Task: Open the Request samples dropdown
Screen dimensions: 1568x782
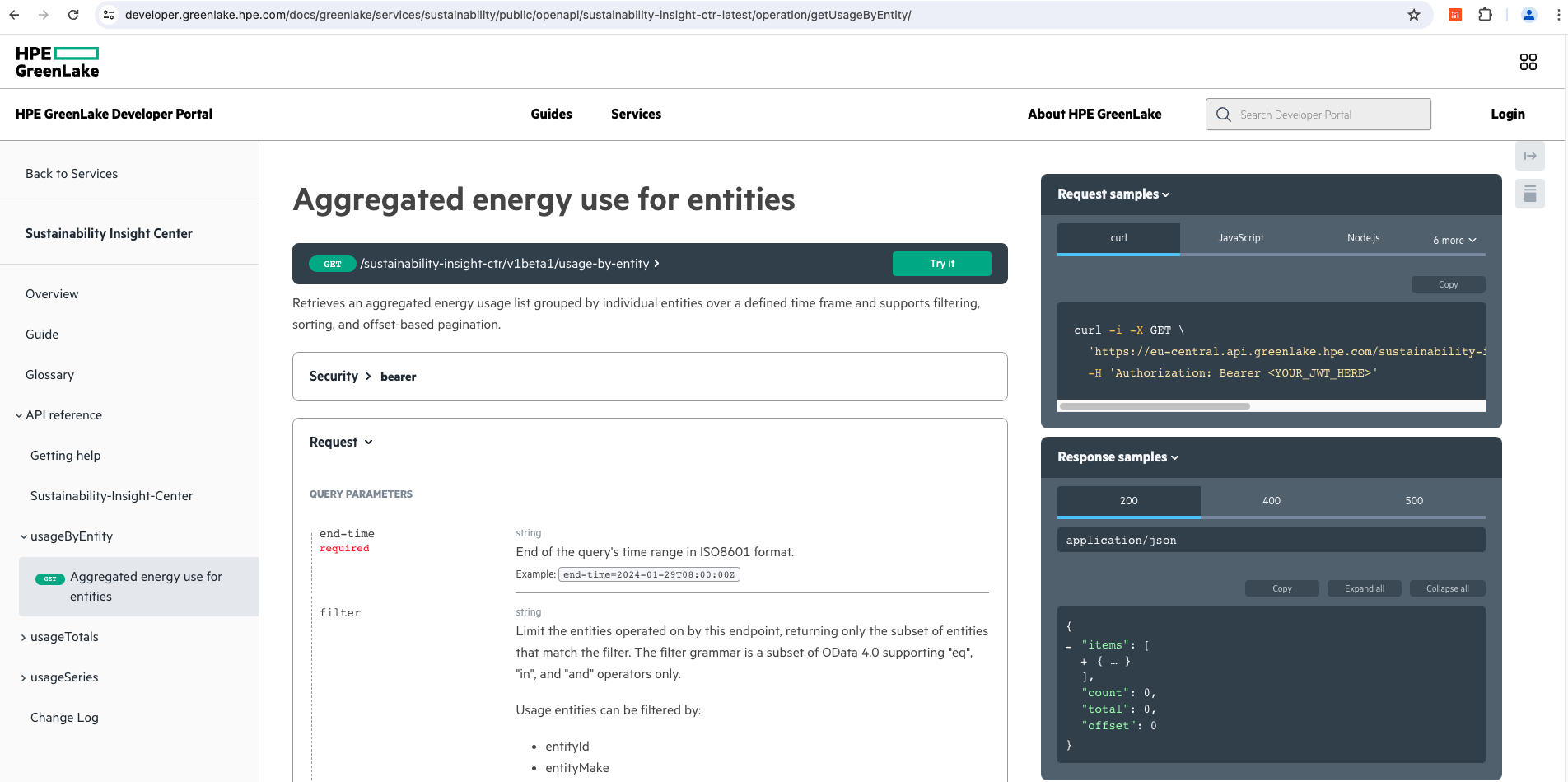Action: click(1113, 194)
